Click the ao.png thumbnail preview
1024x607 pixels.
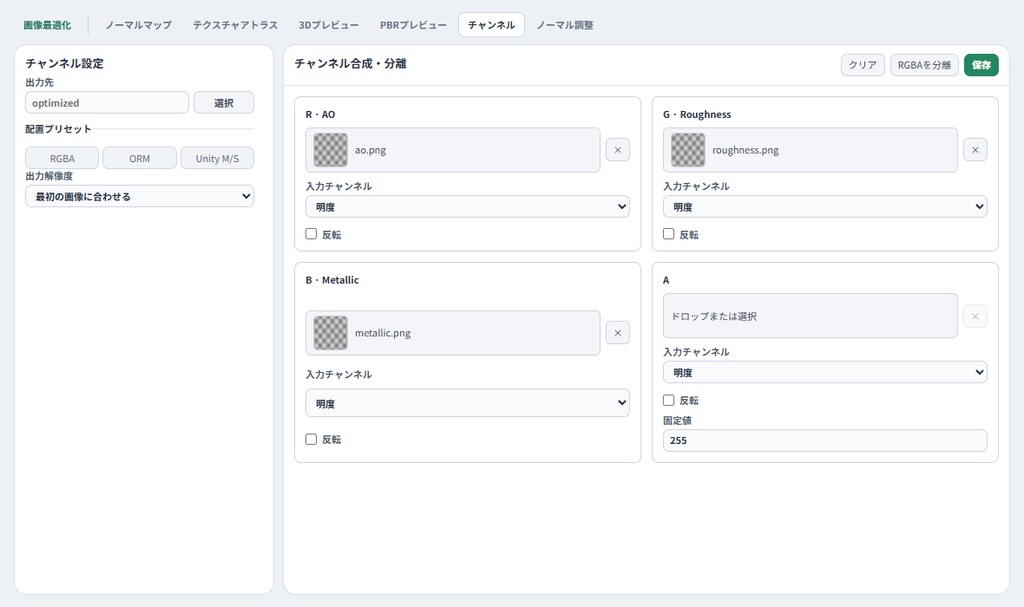point(330,150)
